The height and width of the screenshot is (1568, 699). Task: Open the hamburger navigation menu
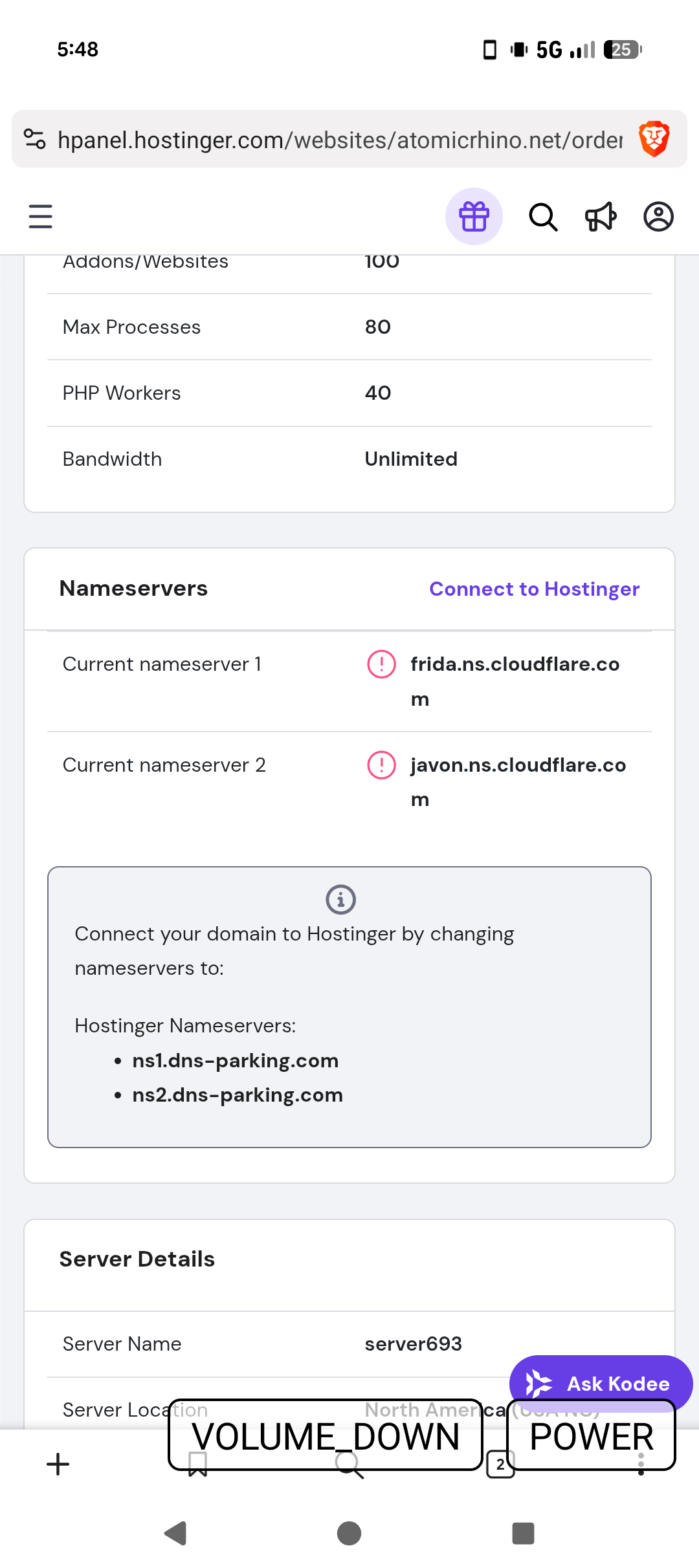click(x=40, y=217)
